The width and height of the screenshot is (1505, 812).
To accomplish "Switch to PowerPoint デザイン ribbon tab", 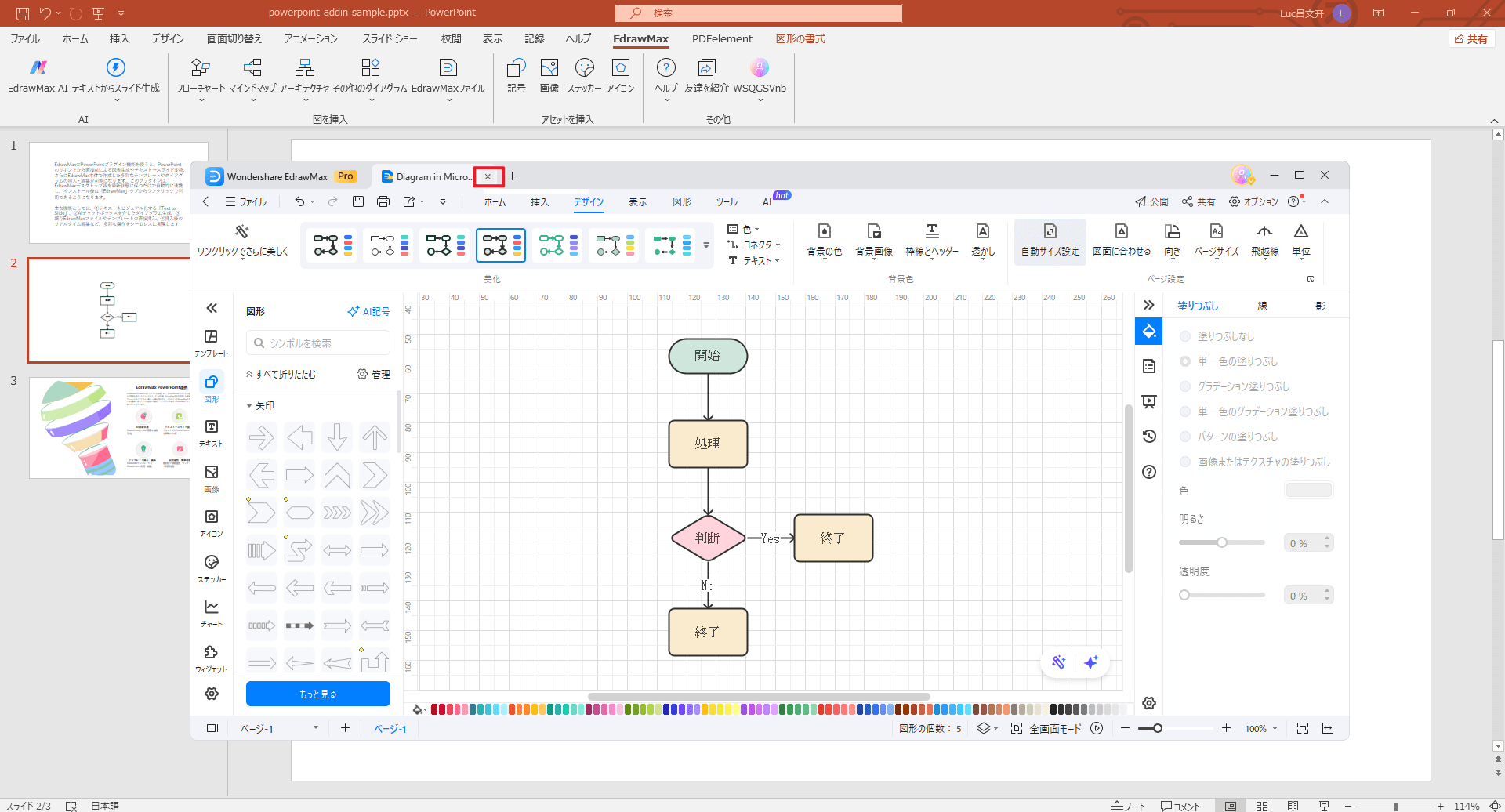I will (x=168, y=38).
